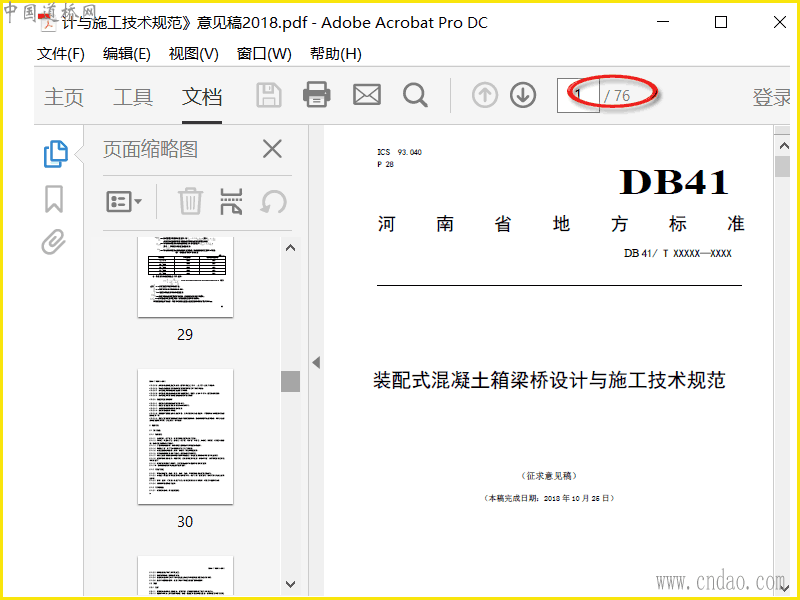The height and width of the screenshot is (600, 800).
Task: Click the page organize icon beside the trash
Action: pos(231,201)
